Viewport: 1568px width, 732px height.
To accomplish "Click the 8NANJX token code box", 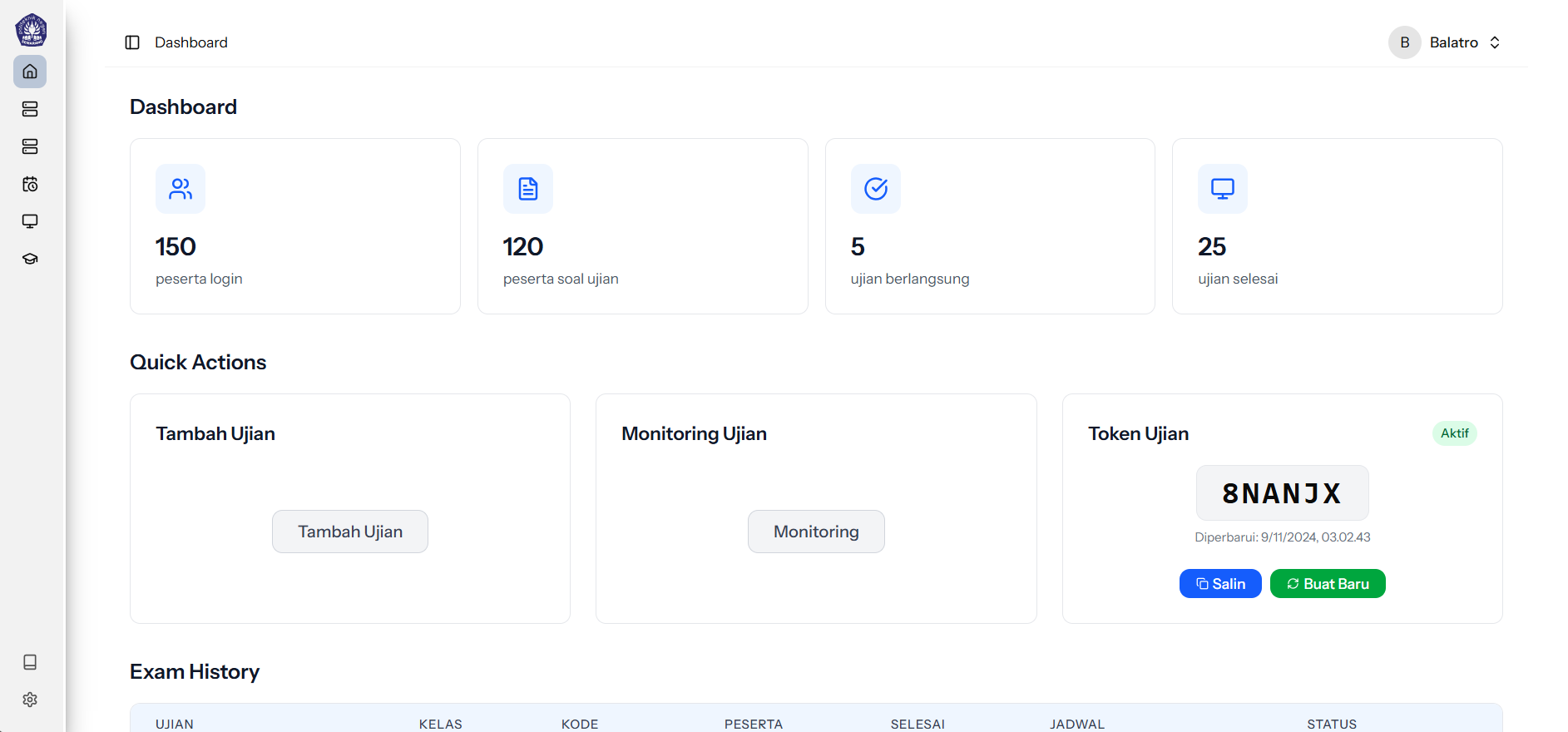I will click(x=1282, y=493).
